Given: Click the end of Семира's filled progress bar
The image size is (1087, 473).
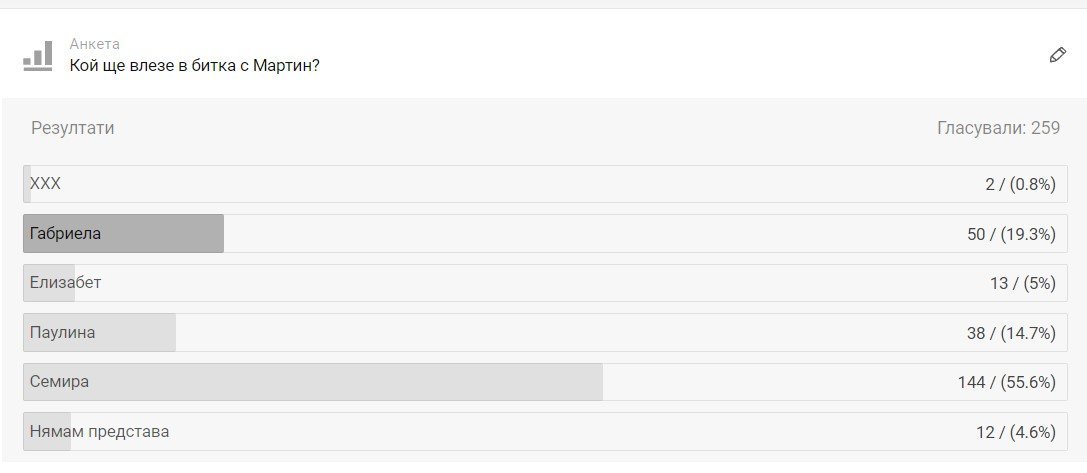Looking at the screenshot, I should tap(598, 382).
